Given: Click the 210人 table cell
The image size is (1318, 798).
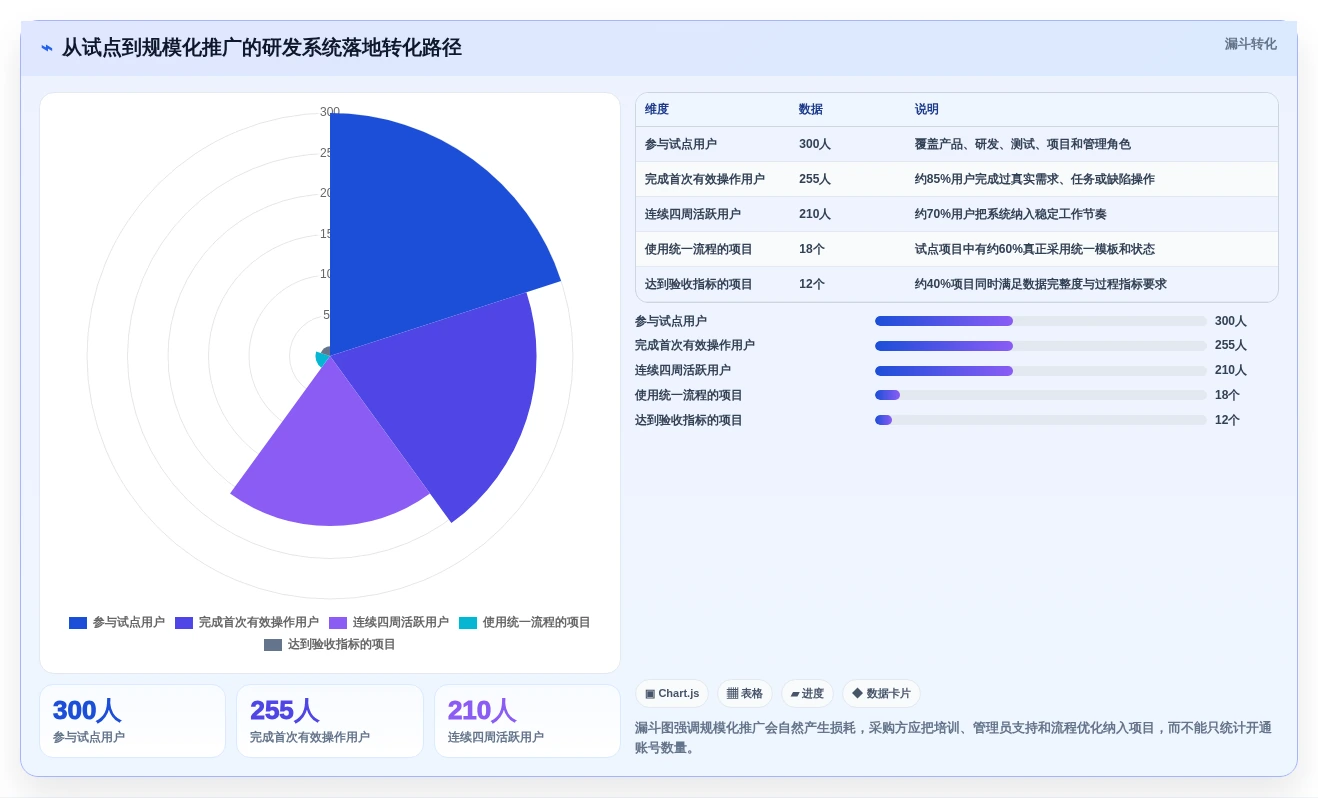Looking at the screenshot, I should (x=815, y=215).
